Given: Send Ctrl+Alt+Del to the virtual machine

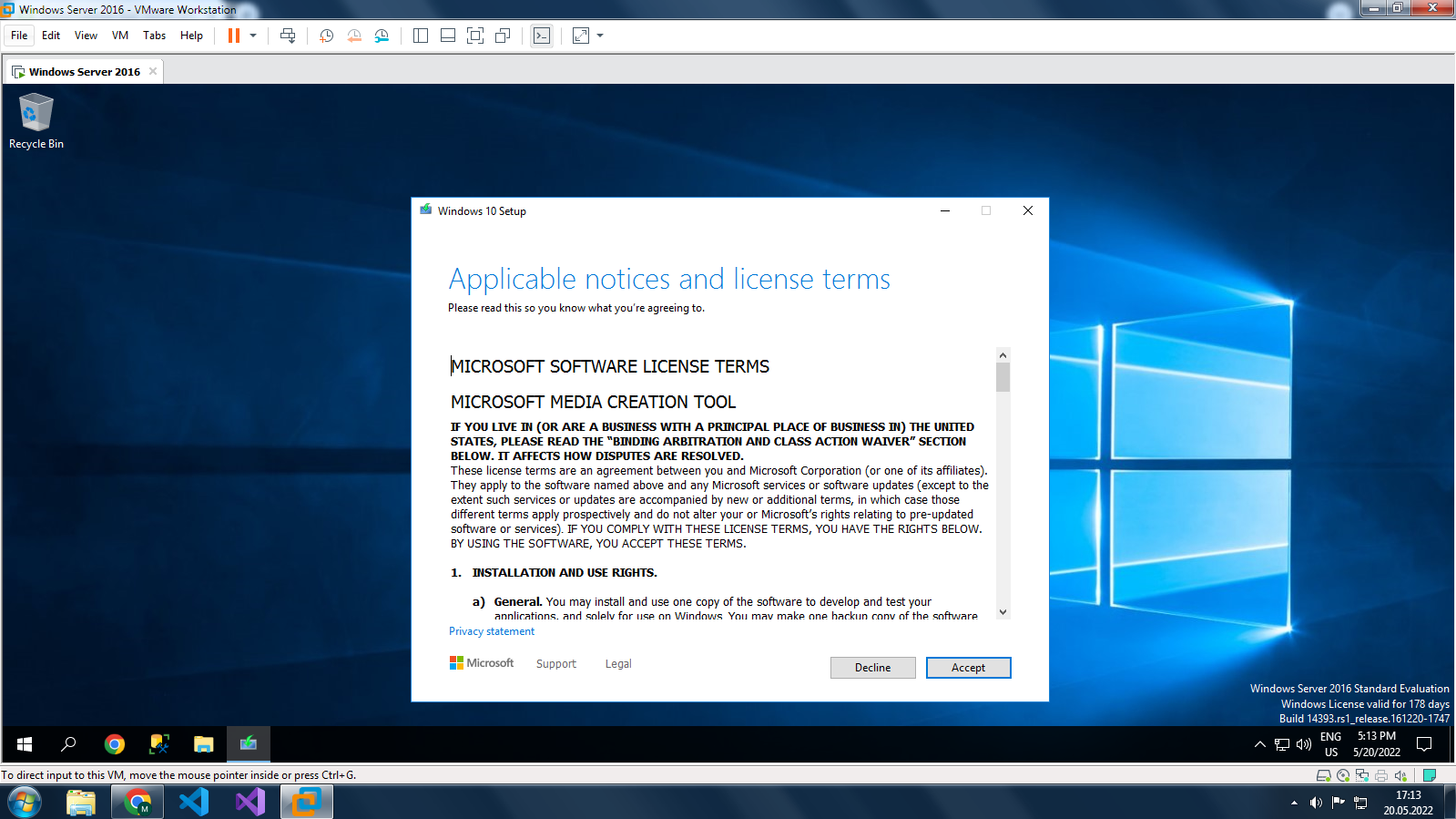Looking at the screenshot, I should pyautogui.click(x=288, y=36).
